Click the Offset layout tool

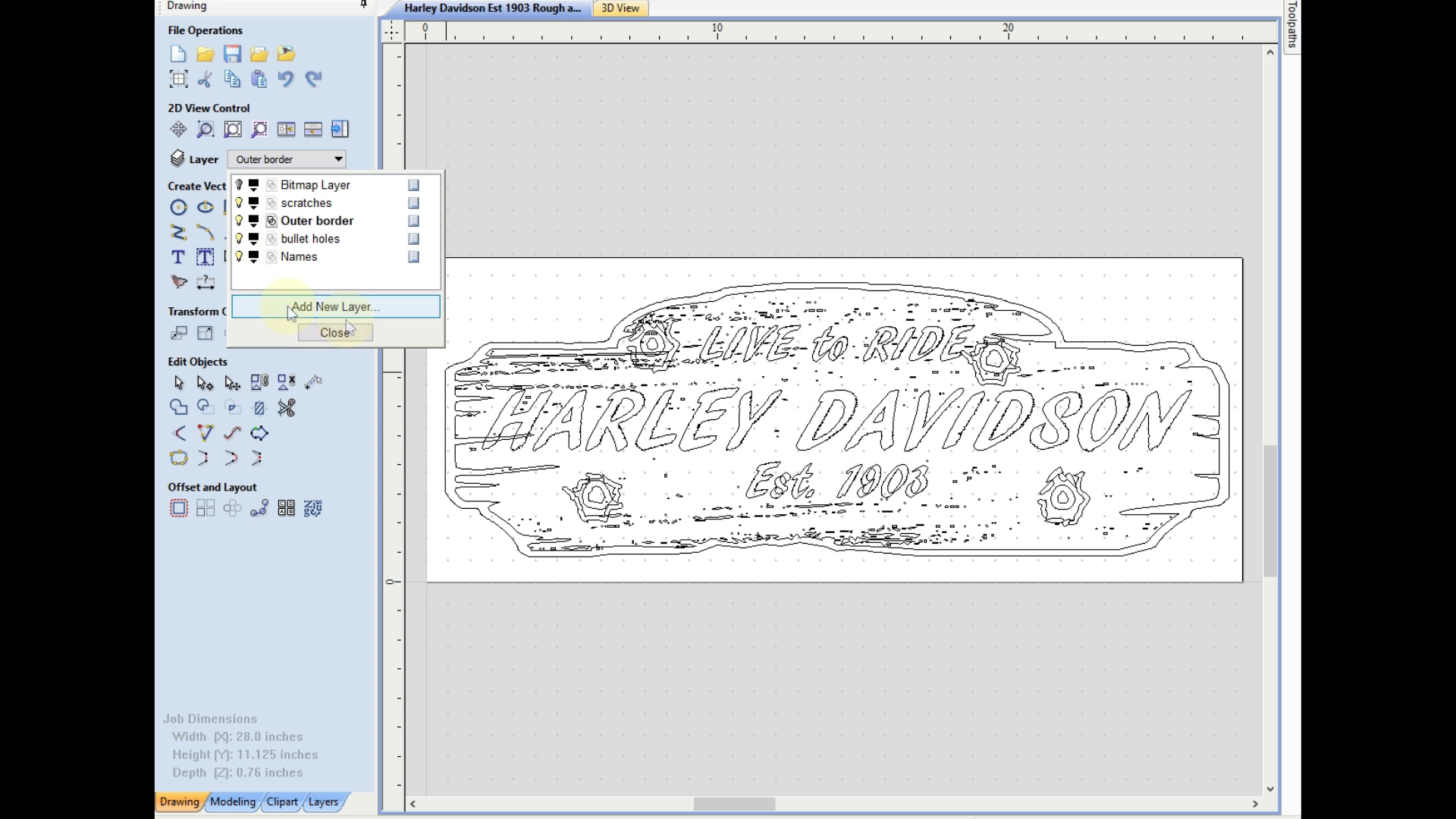[178, 509]
